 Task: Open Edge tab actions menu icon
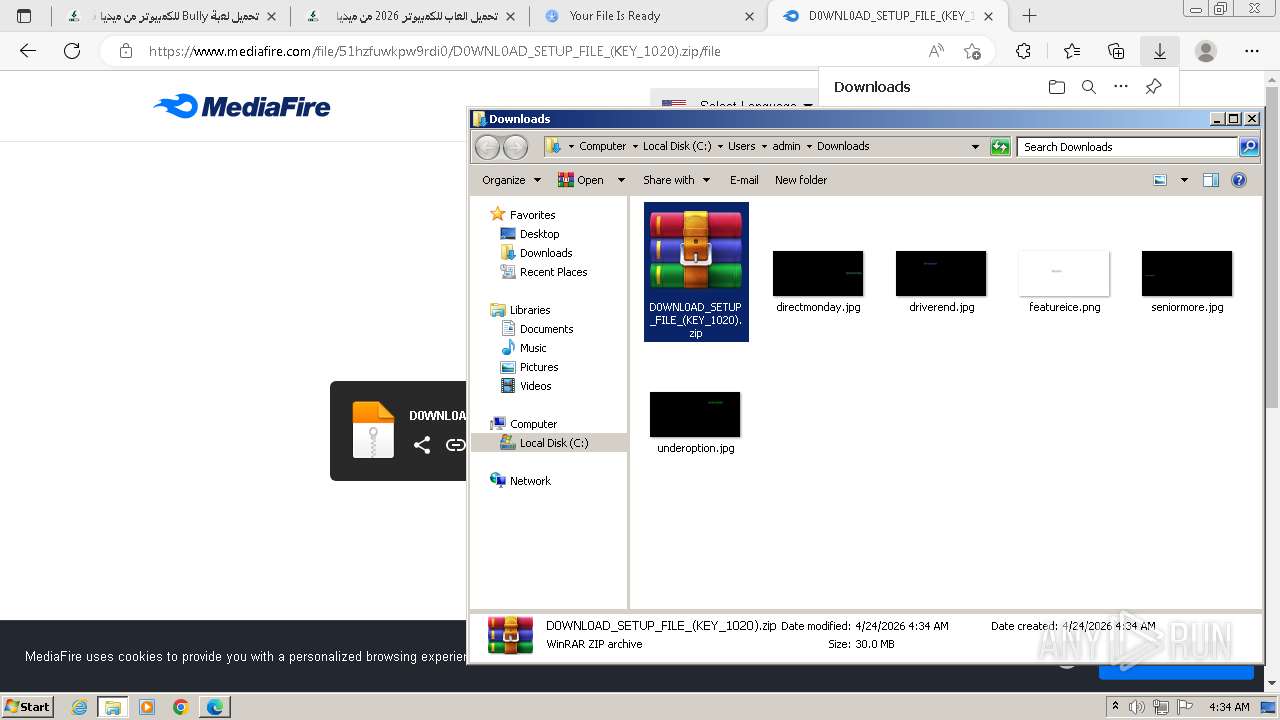24,16
